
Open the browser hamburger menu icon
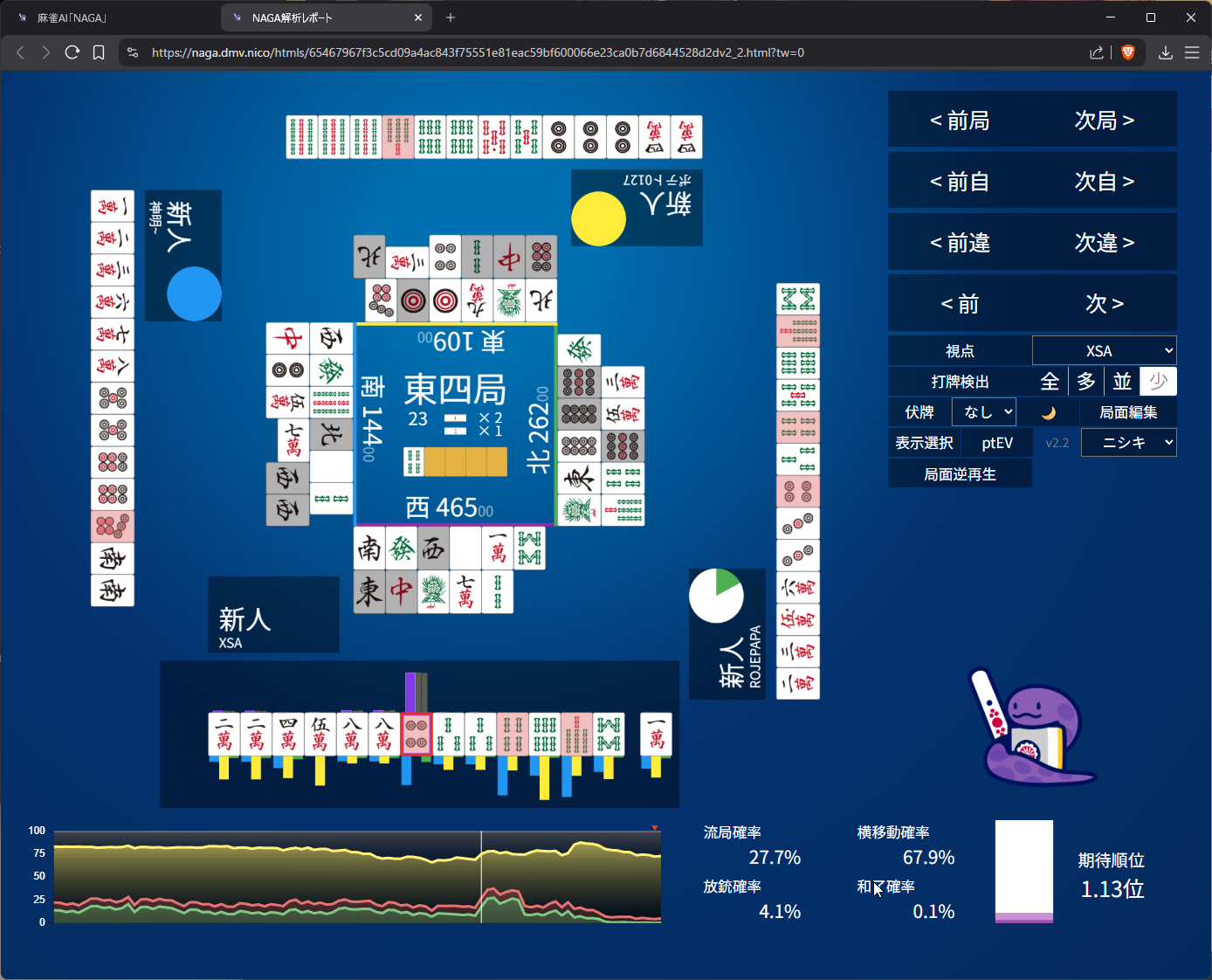tap(1192, 52)
